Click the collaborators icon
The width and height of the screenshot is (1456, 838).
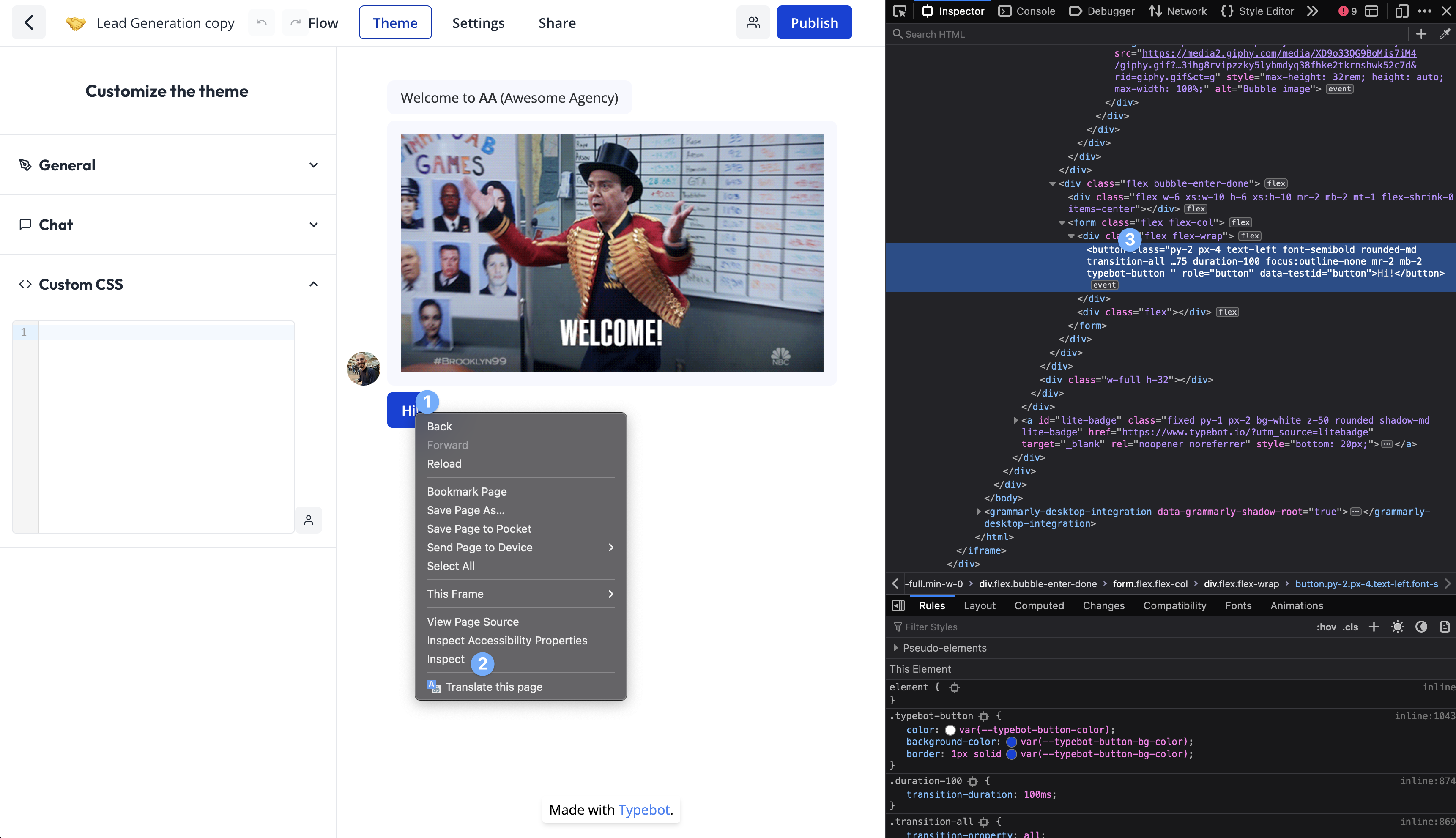click(753, 22)
